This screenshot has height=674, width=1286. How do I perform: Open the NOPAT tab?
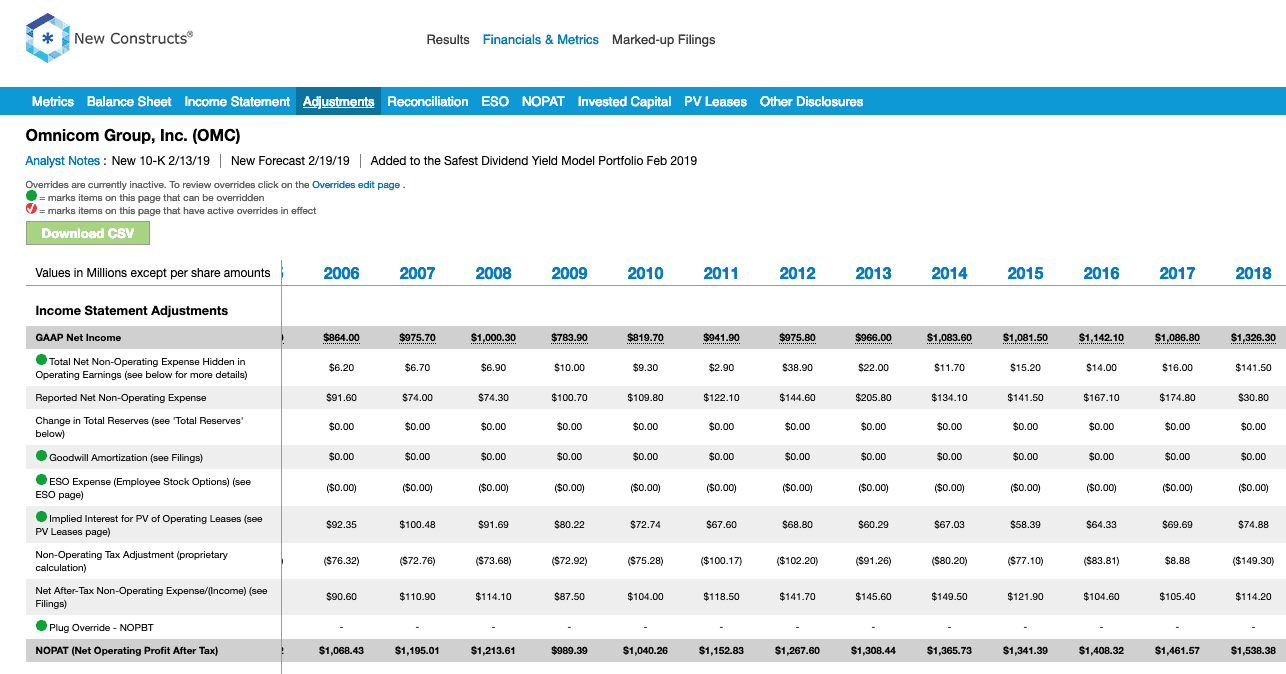pos(543,101)
